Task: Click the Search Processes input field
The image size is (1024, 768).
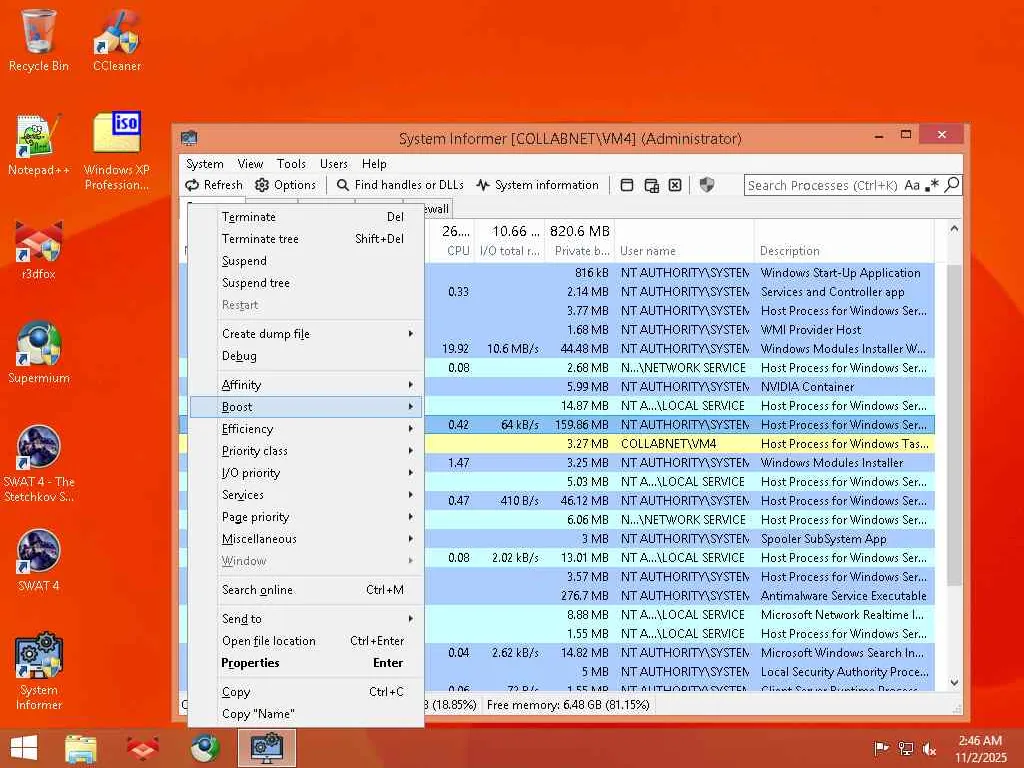Action: [823, 185]
